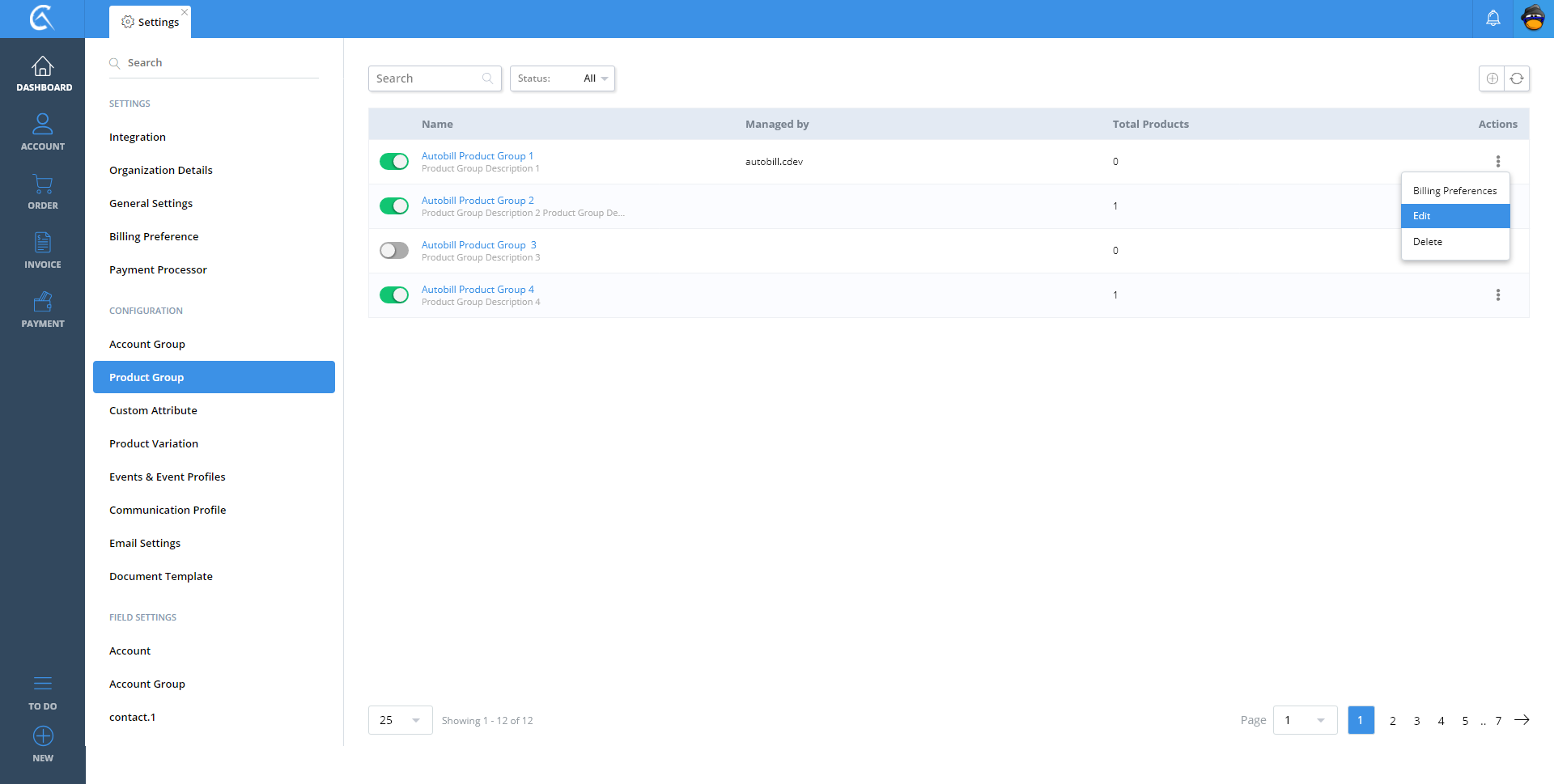Viewport: 1554px width, 784px height.
Task: Open Autobill Product Group 2 link
Action: (x=478, y=201)
